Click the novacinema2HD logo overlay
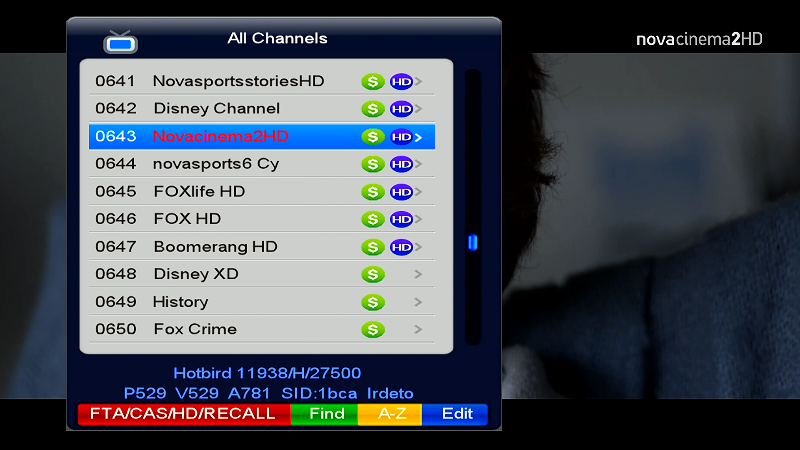The width and height of the screenshot is (800, 450). click(699, 39)
